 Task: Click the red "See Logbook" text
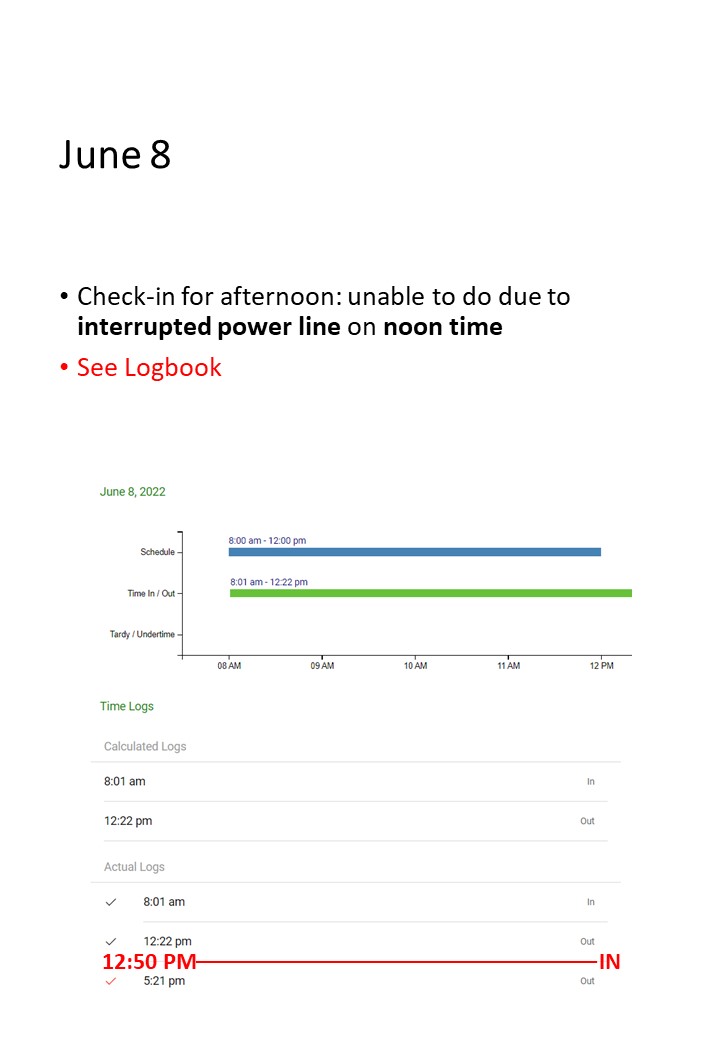[x=149, y=367]
